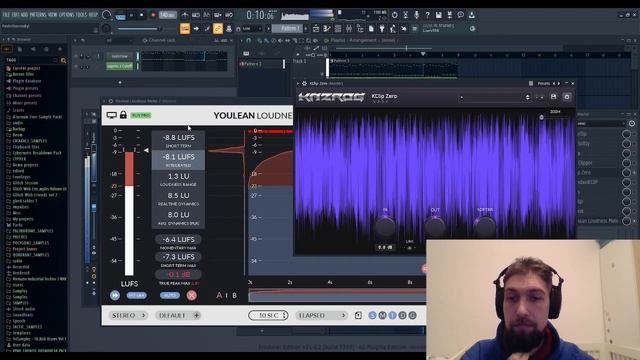Viewport: 640px width, 360px height.
Task: Switch to Youlean state B
Action: (235, 295)
